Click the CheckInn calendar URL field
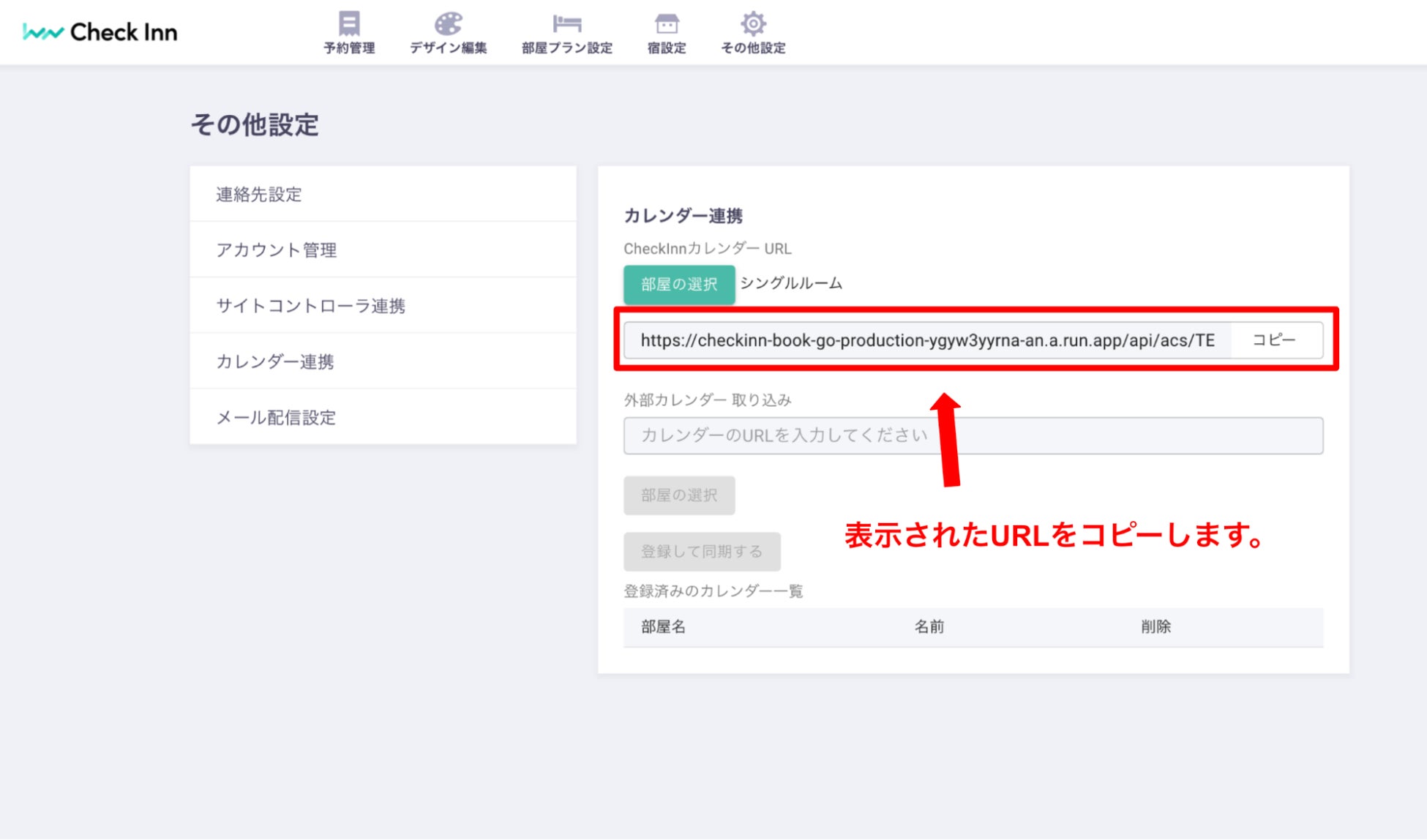 [x=926, y=340]
